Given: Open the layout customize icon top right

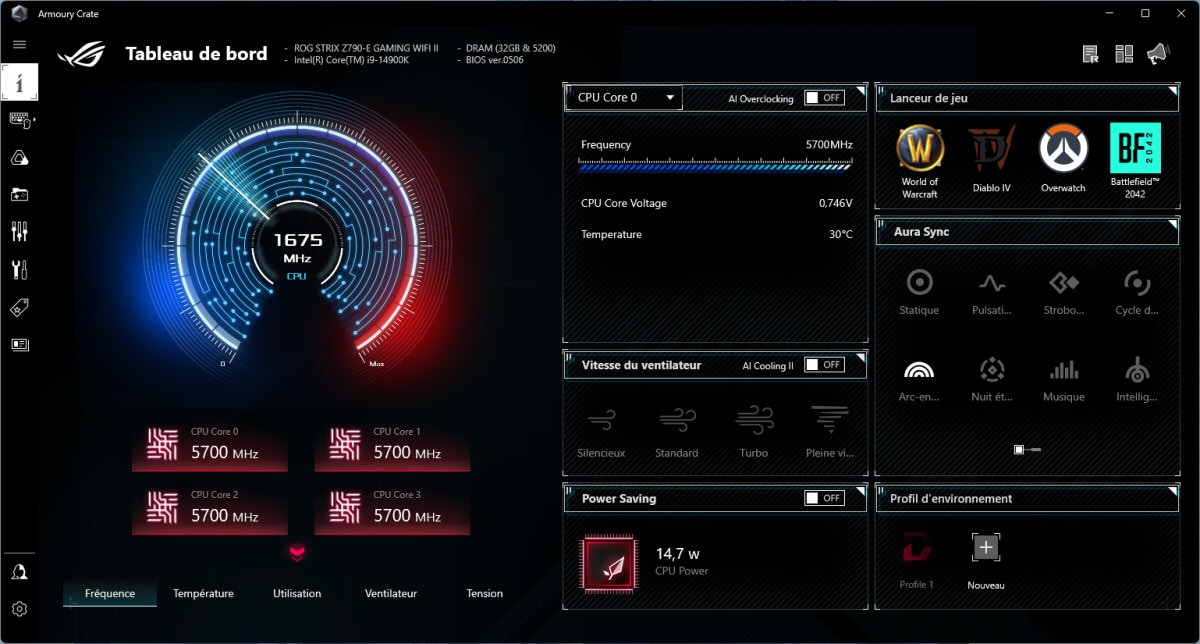Looking at the screenshot, I should tap(1124, 54).
